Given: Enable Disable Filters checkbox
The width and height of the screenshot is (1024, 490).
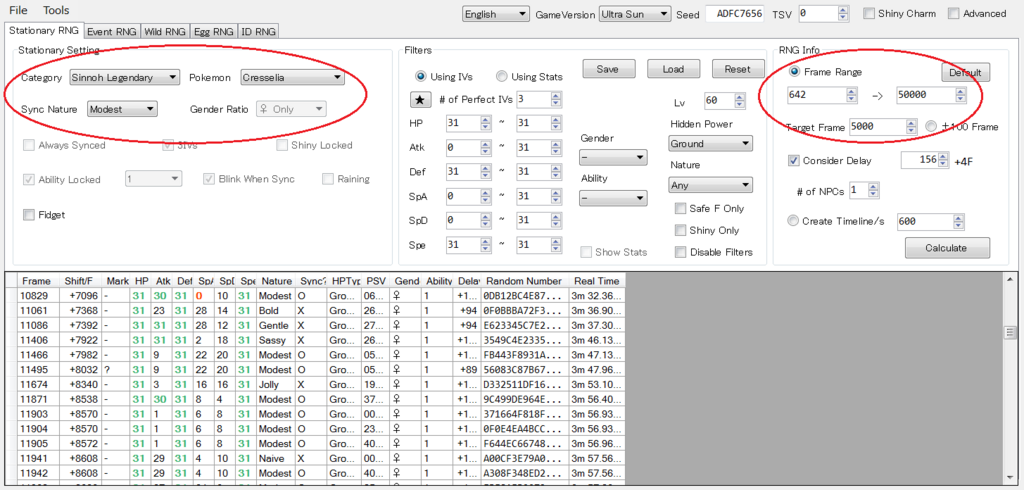Looking at the screenshot, I should click(680, 252).
